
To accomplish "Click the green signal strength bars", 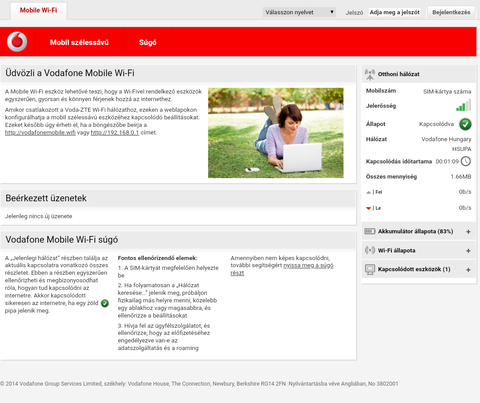I will [x=464, y=105].
